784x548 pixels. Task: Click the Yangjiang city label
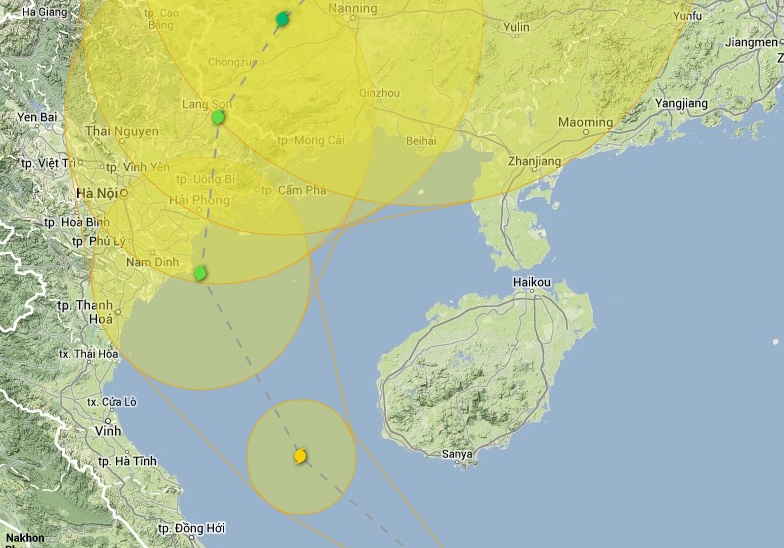pyautogui.click(x=681, y=103)
